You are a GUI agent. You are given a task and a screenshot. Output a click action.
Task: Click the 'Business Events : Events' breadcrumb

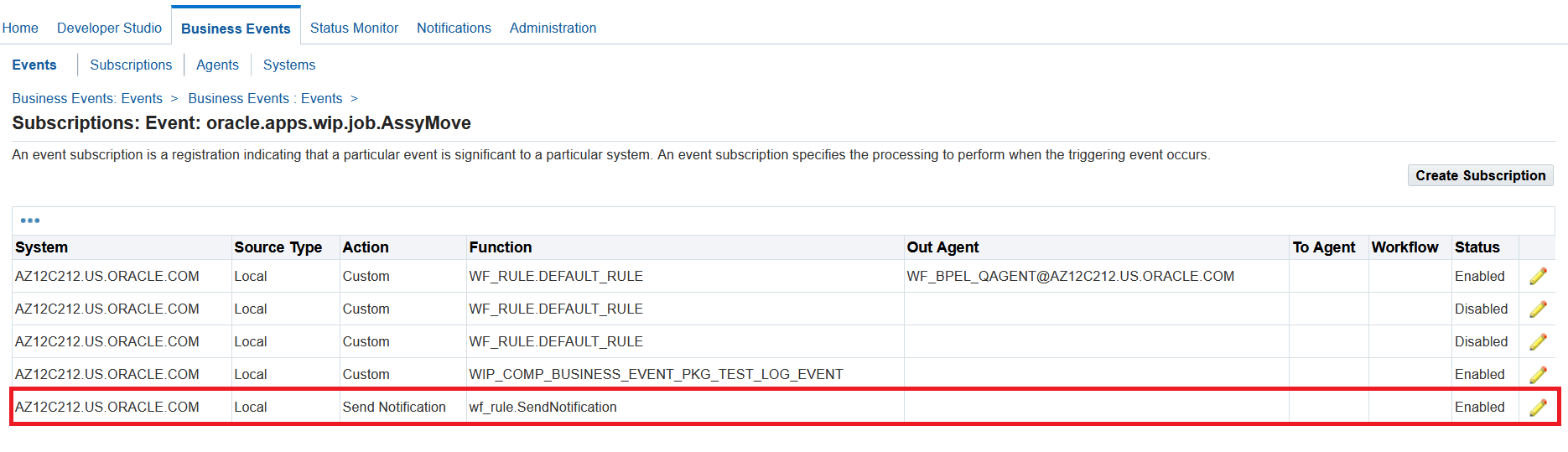click(265, 98)
